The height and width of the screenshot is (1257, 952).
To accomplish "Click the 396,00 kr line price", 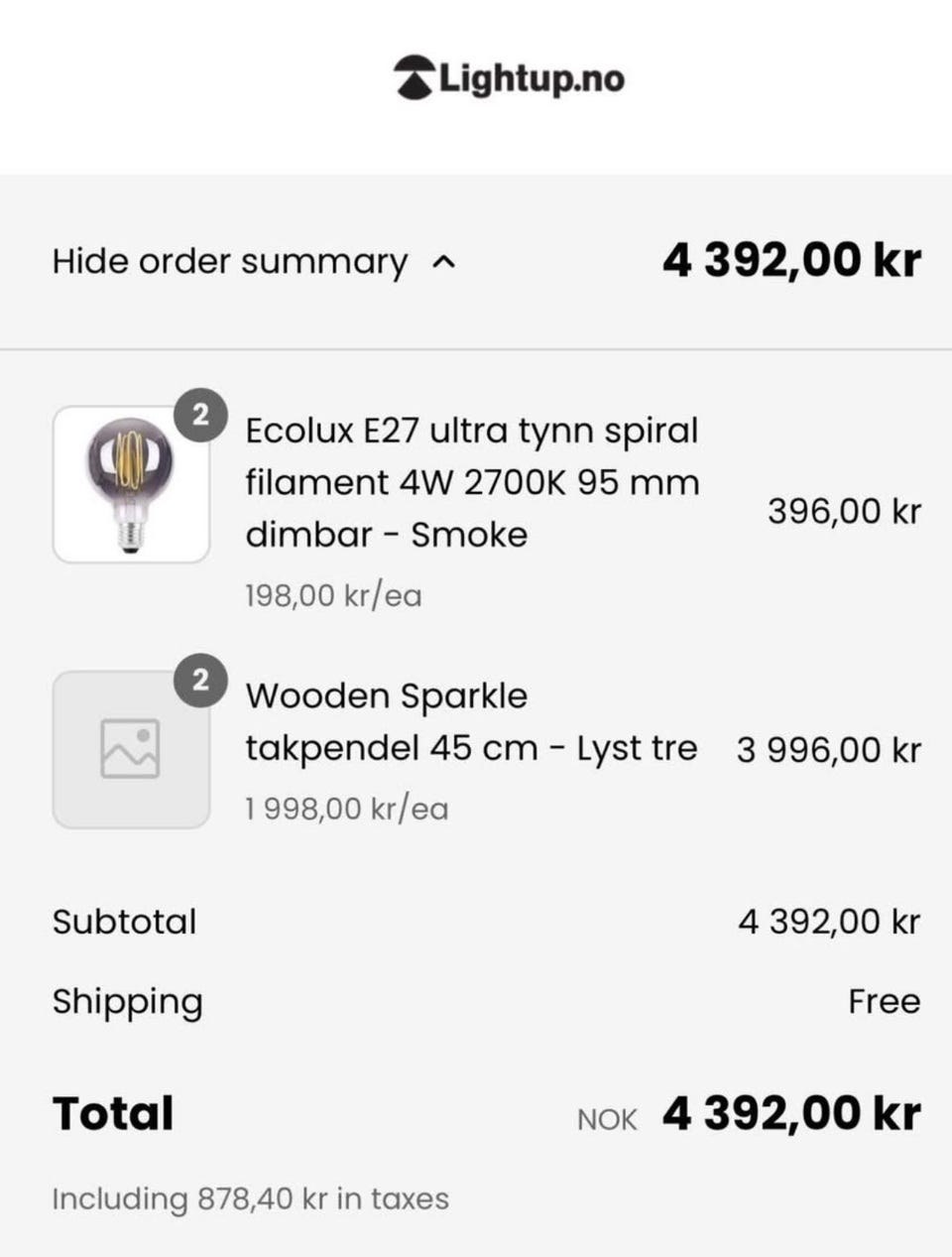I will 844,512.
